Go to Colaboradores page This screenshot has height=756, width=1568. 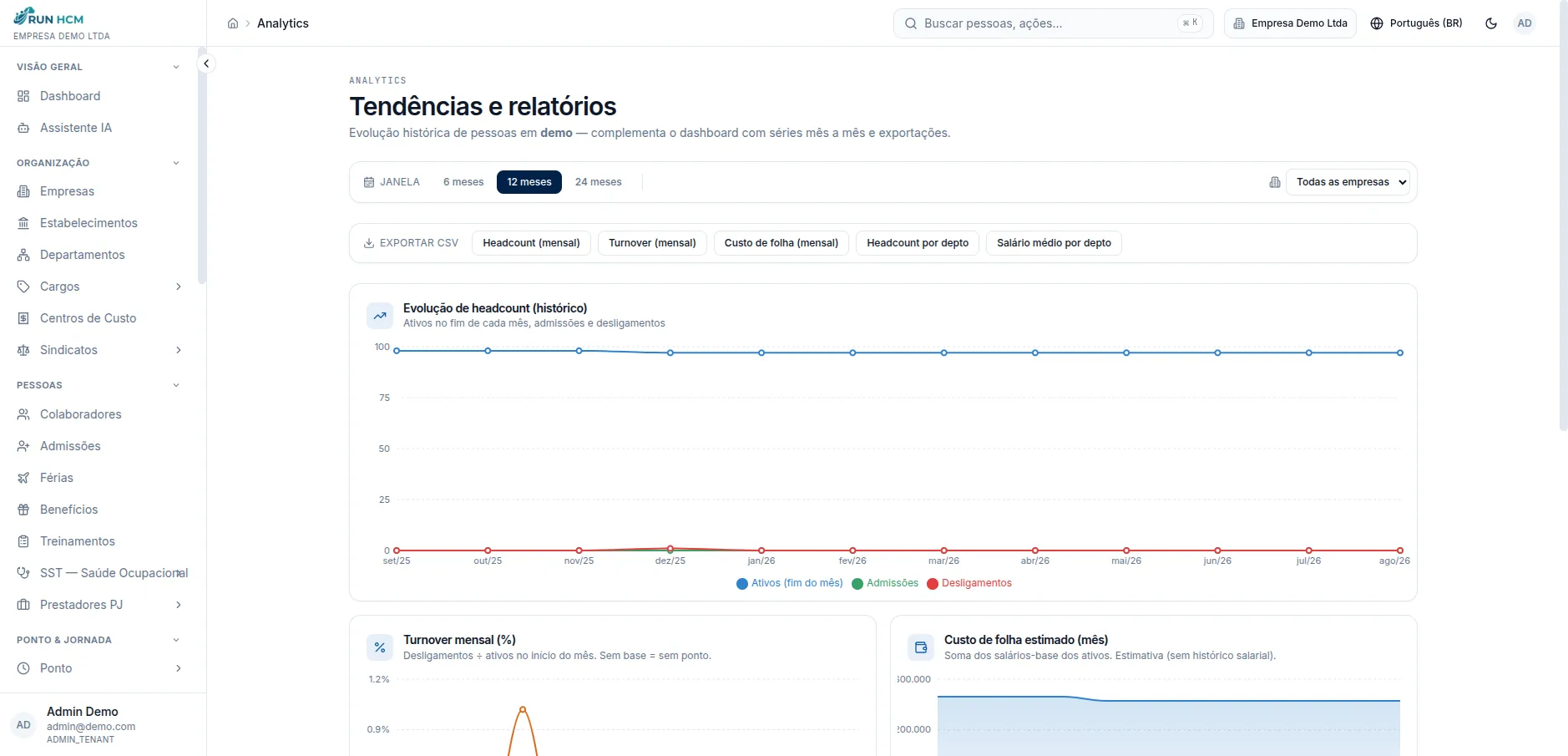point(99,414)
